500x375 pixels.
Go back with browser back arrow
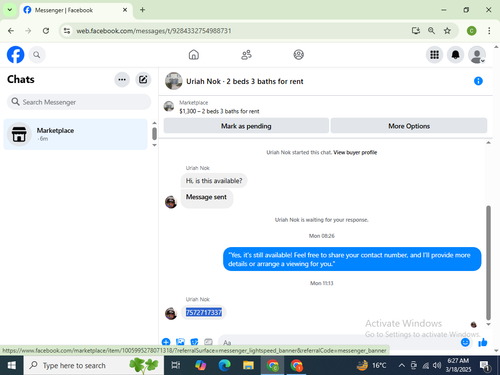coord(11,31)
